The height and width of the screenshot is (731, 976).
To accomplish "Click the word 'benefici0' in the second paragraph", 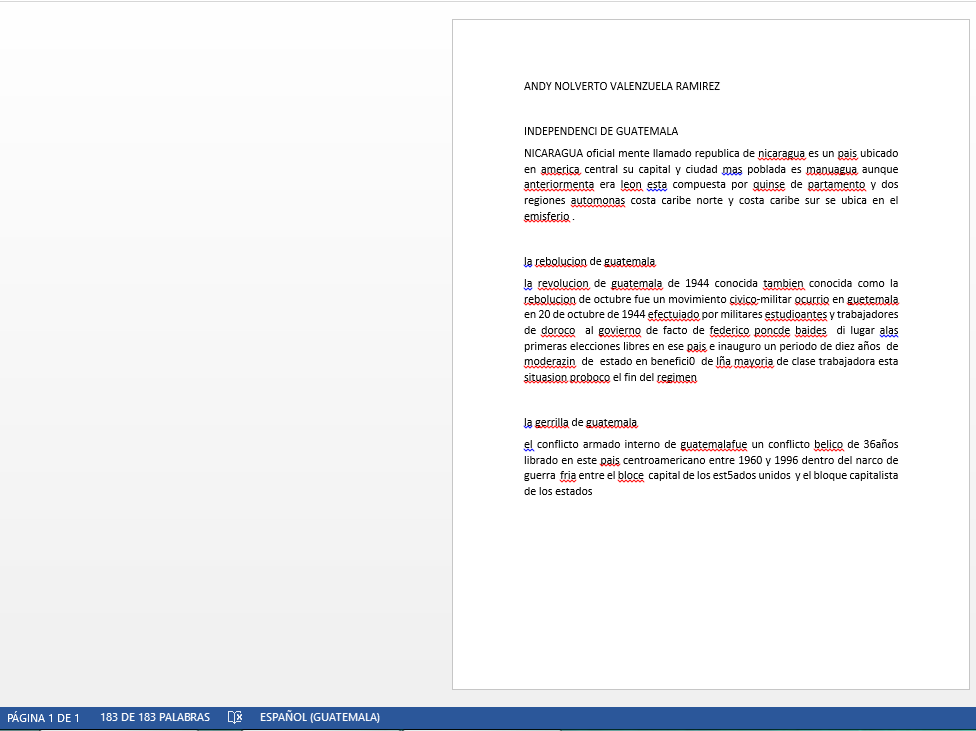I will coord(672,362).
